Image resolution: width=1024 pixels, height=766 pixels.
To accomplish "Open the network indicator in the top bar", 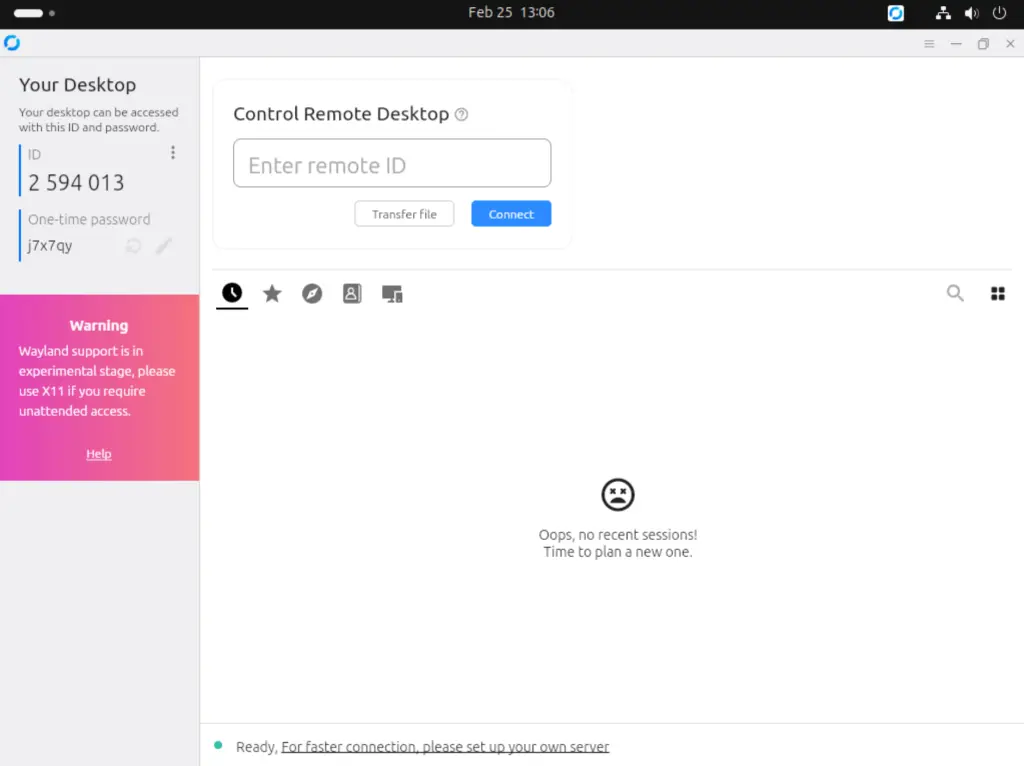I will click(943, 13).
